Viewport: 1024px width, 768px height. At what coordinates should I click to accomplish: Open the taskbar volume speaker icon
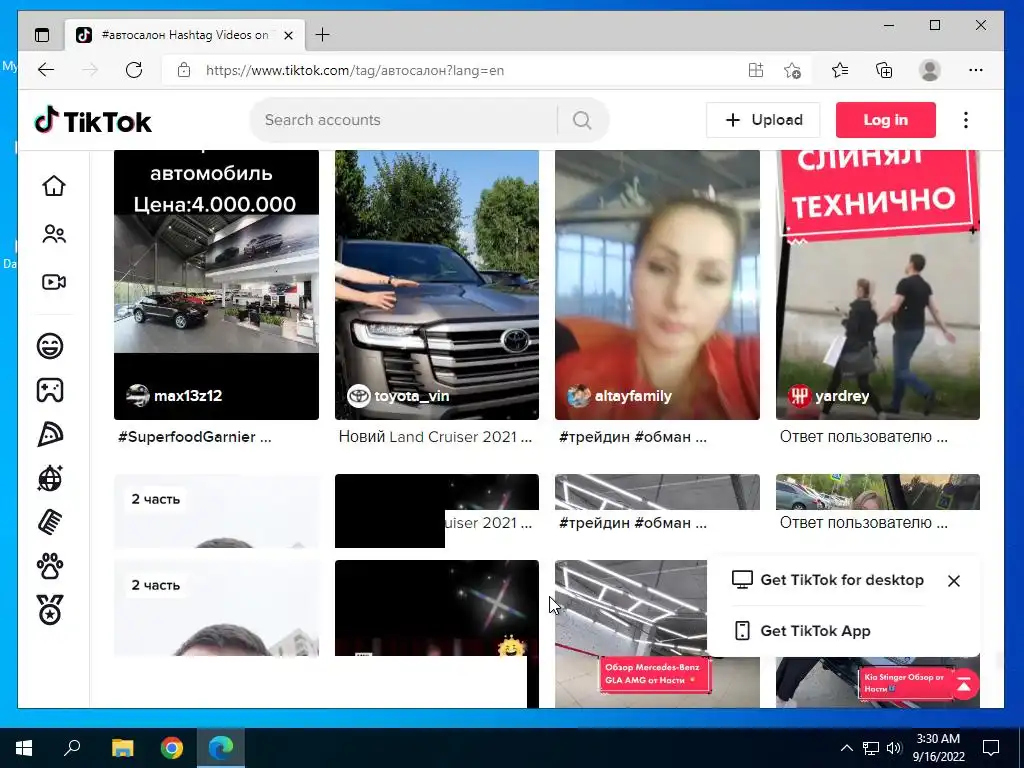click(894, 748)
